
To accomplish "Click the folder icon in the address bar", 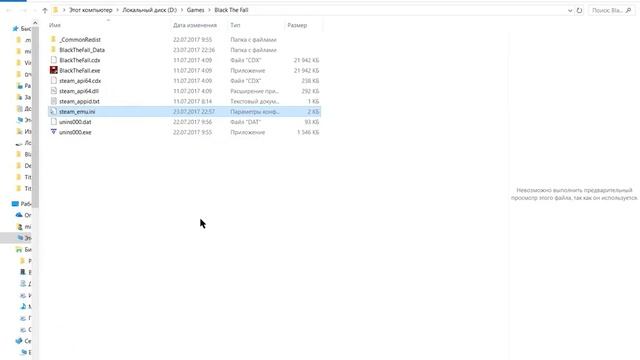I will pyautogui.click(x=56, y=10).
